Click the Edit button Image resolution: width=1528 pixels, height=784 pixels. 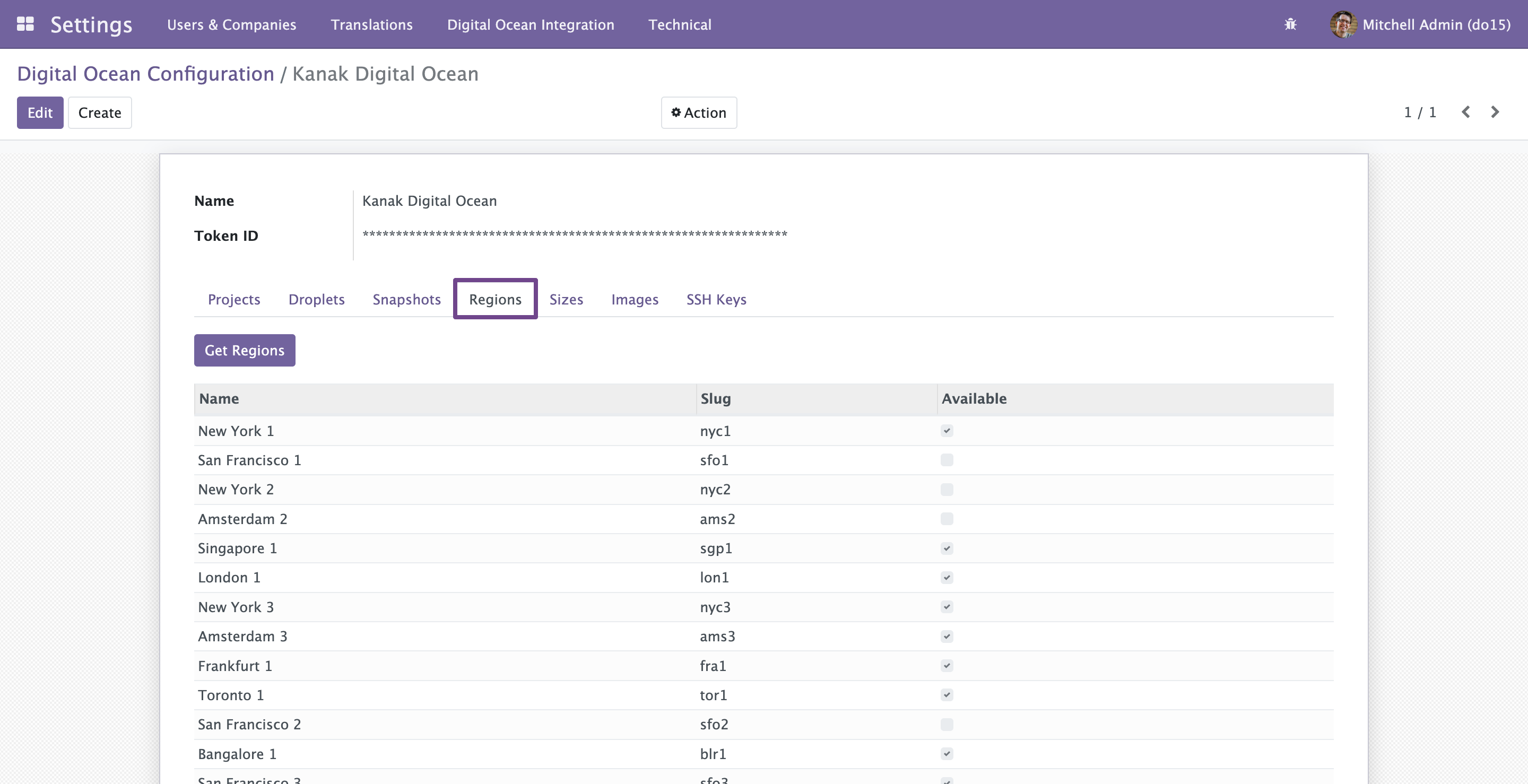[x=40, y=112]
